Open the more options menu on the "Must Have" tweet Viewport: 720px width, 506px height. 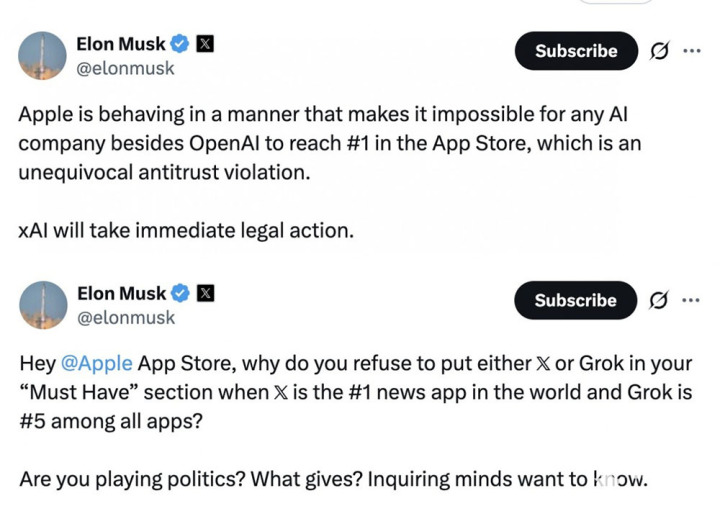point(691,300)
